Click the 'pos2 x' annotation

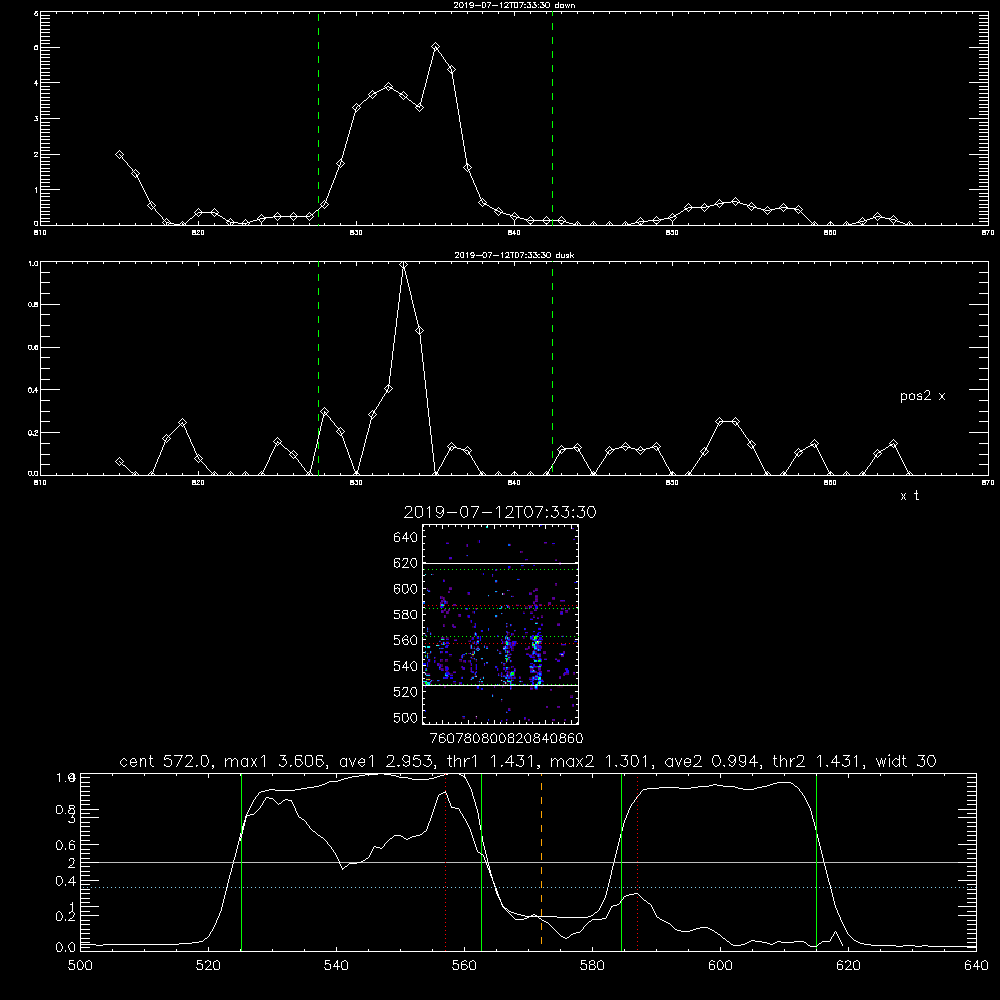tap(922, 396)
